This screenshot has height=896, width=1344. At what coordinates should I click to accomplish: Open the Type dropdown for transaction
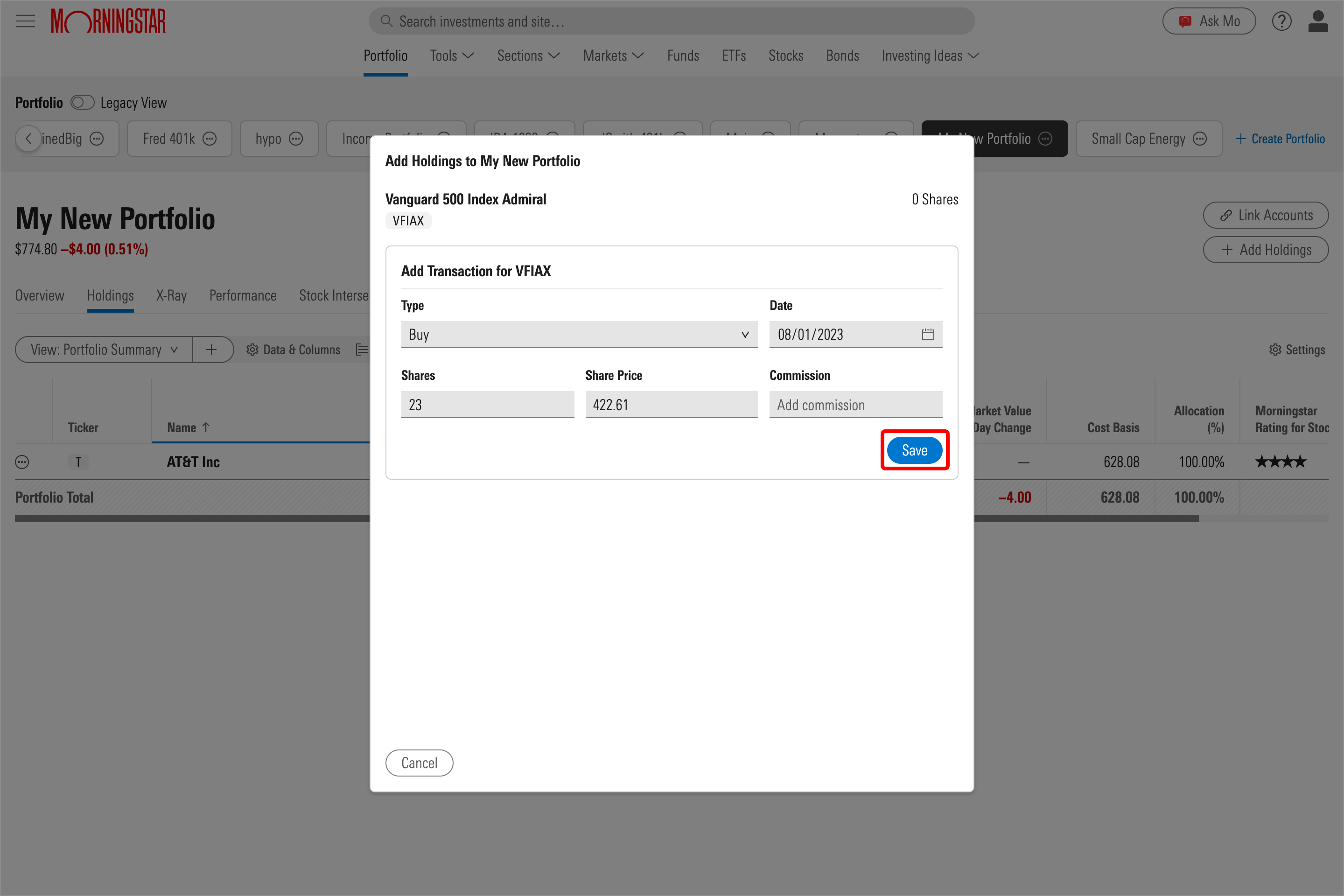pos(579,334)
